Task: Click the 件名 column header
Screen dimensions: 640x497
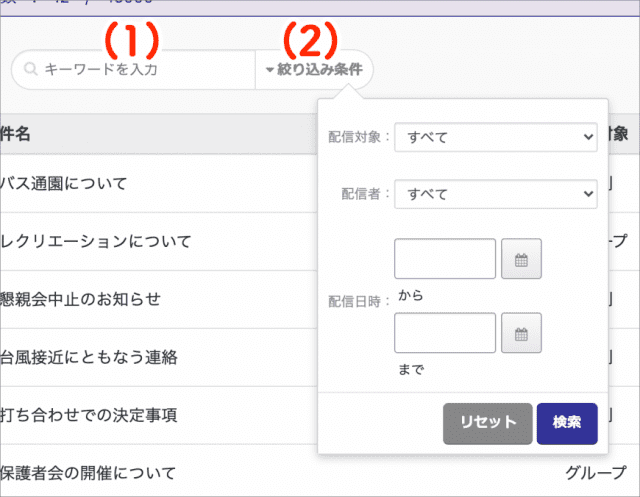Action: coord(15,134)
